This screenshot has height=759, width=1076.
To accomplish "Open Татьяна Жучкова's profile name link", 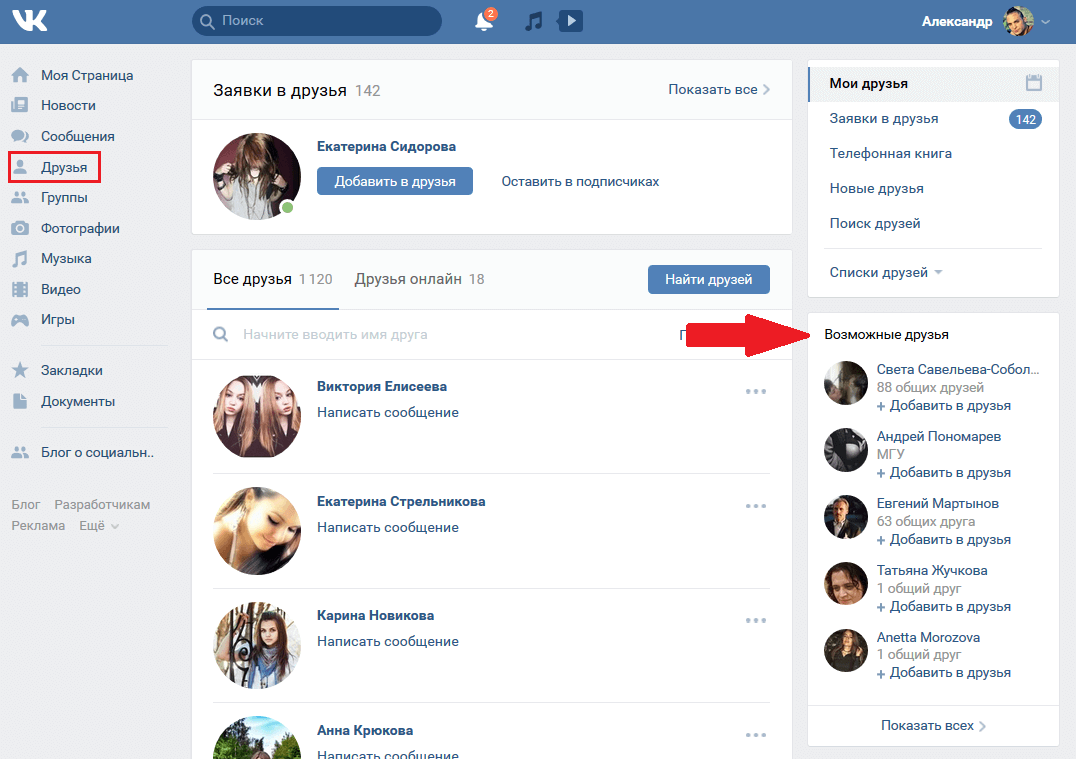I will coord(931,570).
